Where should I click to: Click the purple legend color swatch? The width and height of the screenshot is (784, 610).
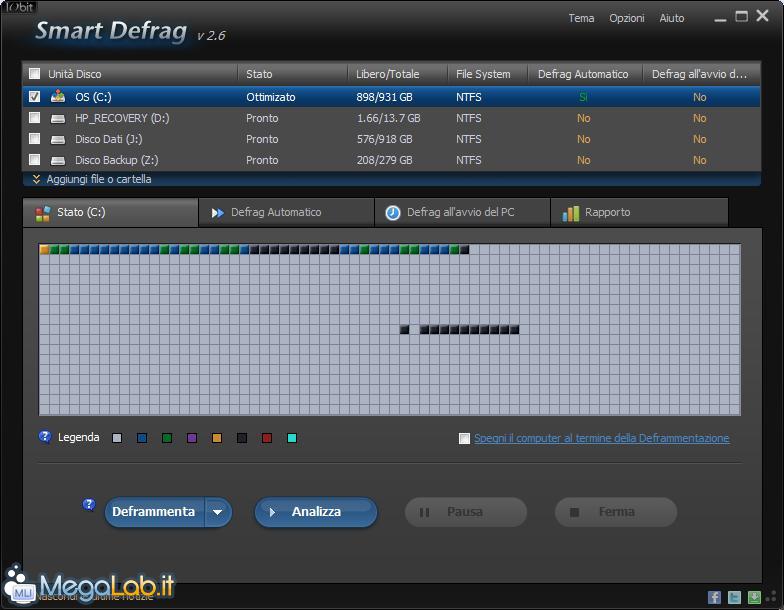[x=192, y=438]
